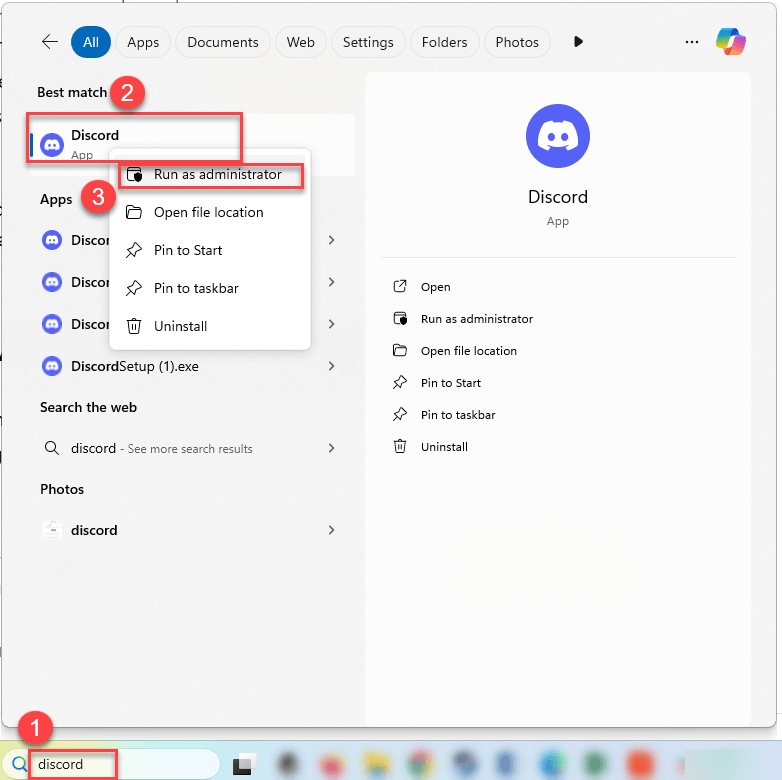Click the three-dot more options icon
This screenshot has height=780, width=782.
(x=691, y=42)
